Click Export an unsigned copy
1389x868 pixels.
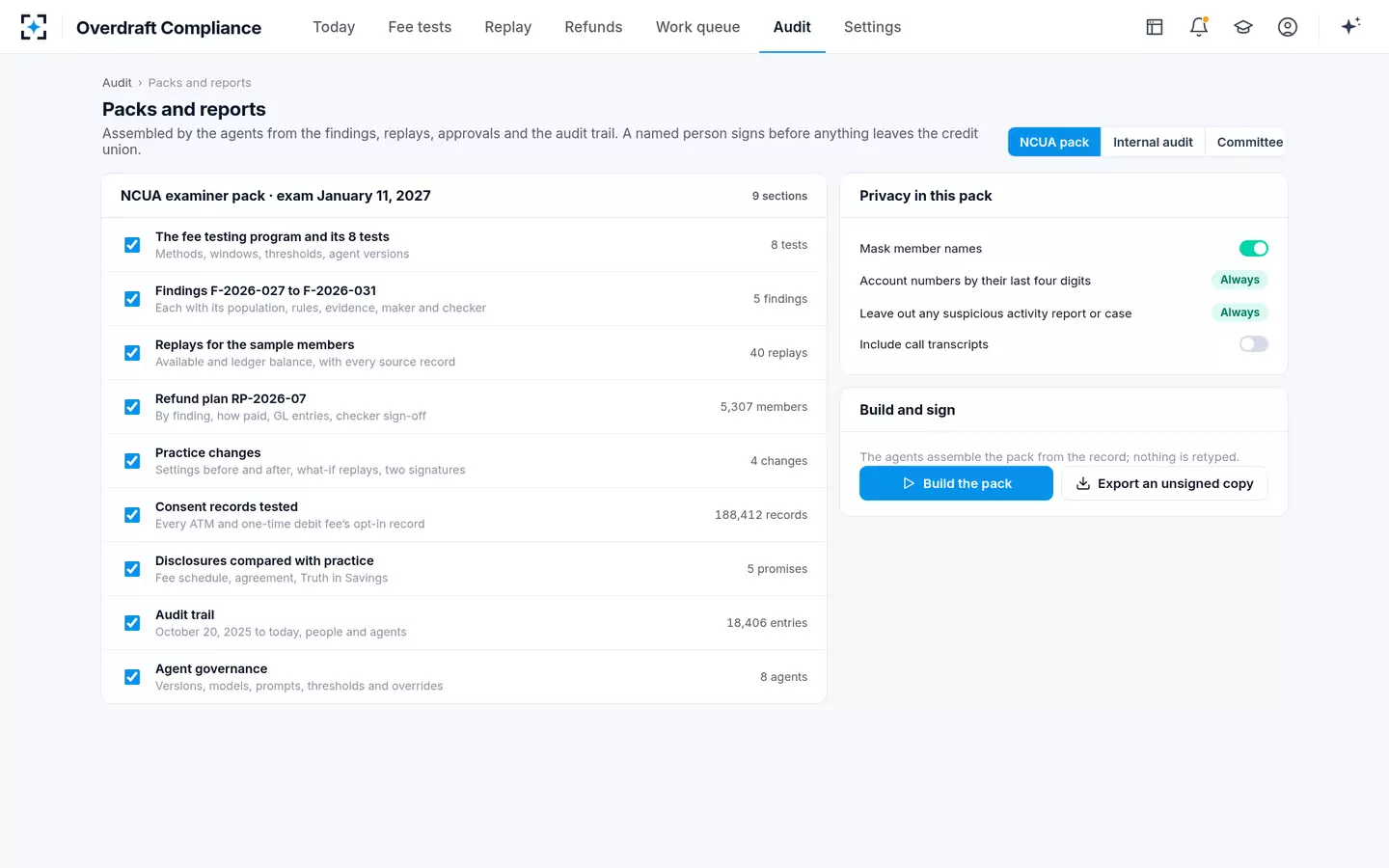[x=1164, y=483]
